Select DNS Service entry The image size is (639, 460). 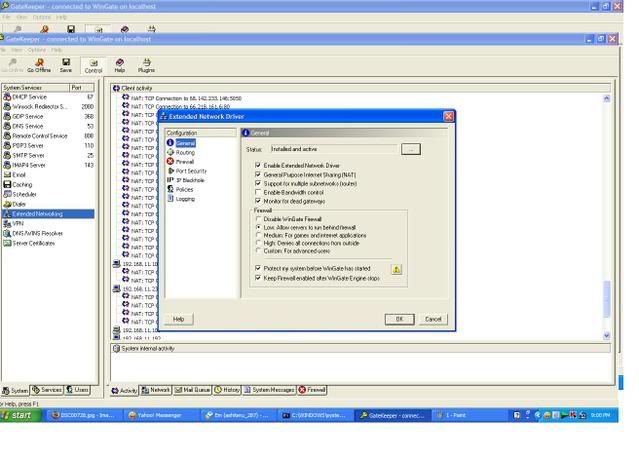pyautogui.click(x=48, y=126)
